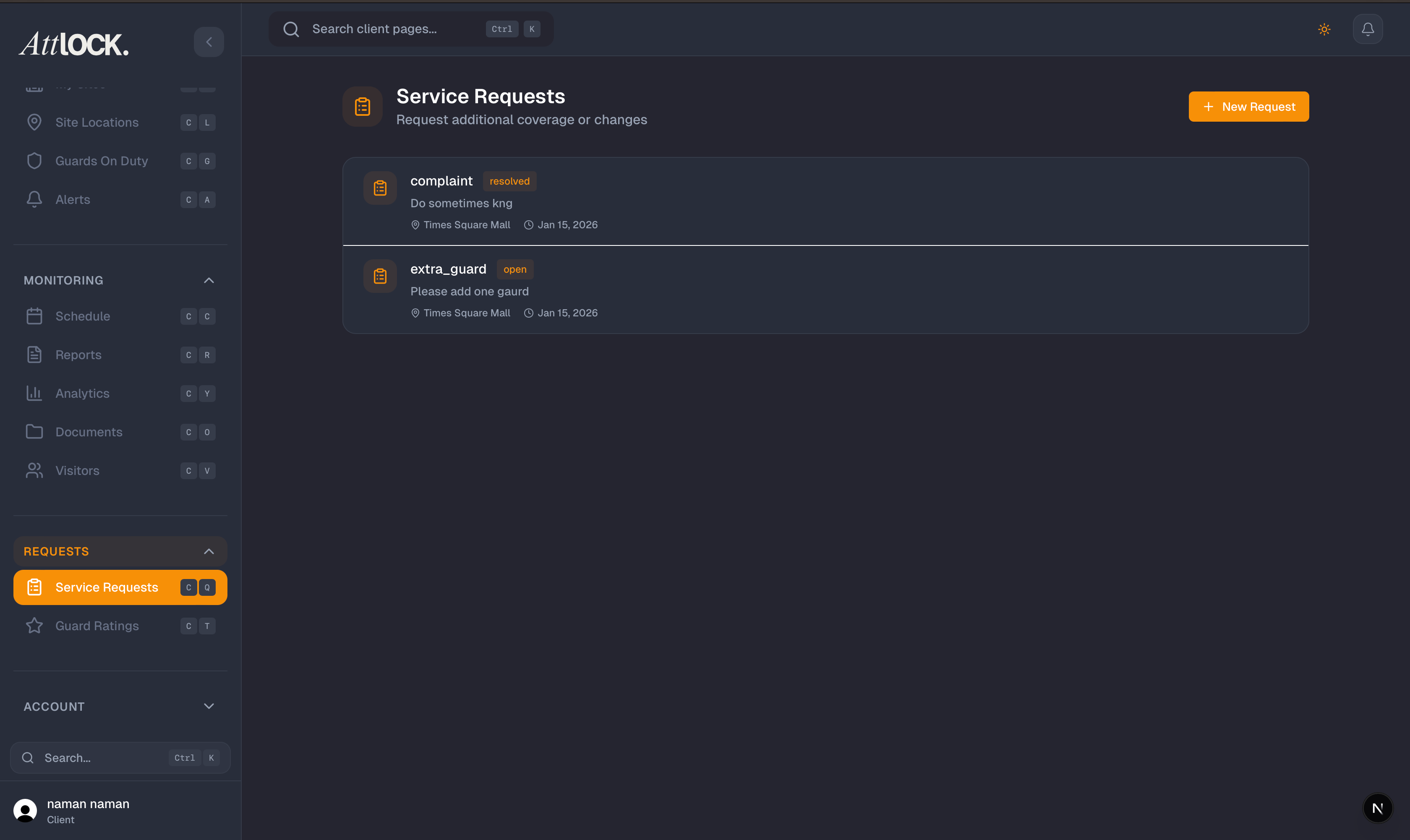Collapse the MONITORING section
Image resolution: width=1410 pixels, height=840 pixels.
pos(208,279)
